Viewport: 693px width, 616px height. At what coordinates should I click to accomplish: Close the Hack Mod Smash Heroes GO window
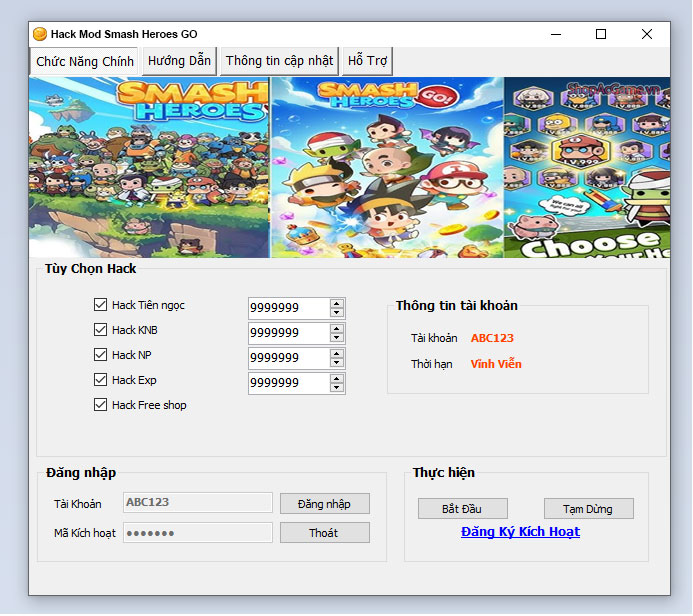click(x=647, y=34)
